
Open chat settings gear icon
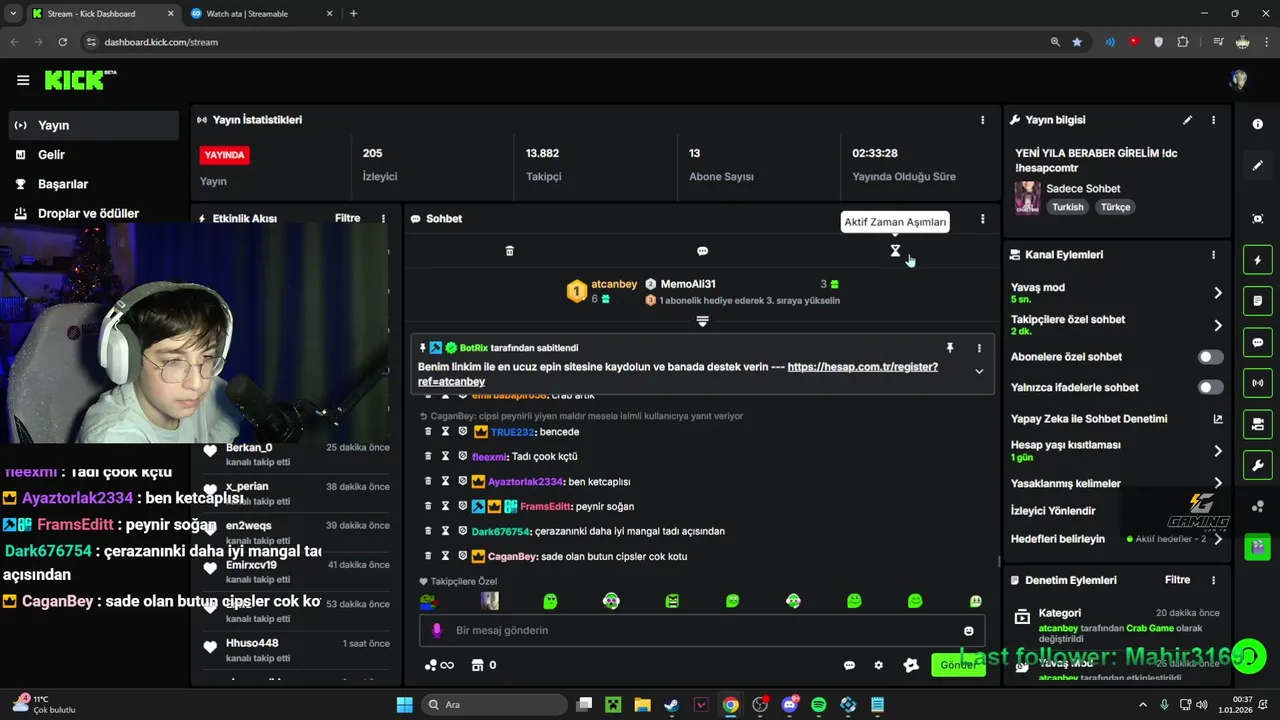coord(879,665)
